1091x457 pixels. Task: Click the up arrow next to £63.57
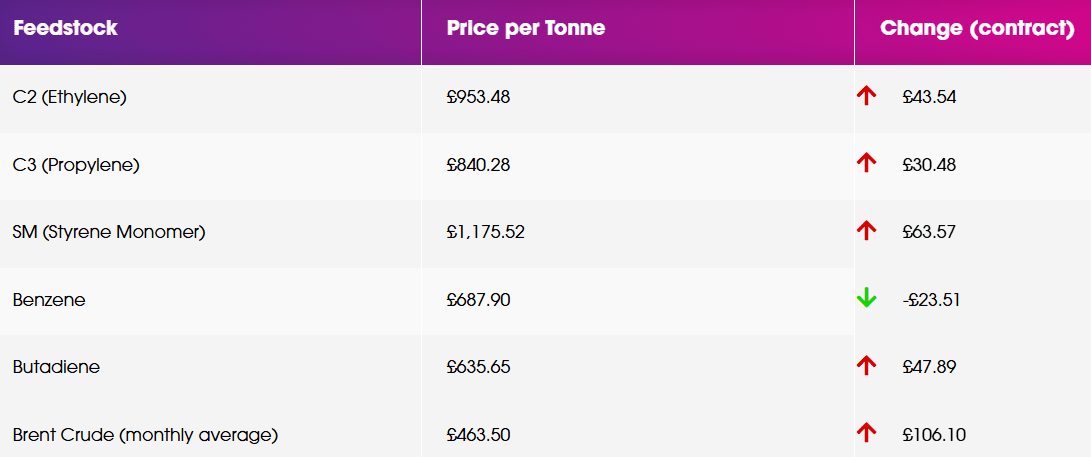pyautogui.click(x=866, y=231)
